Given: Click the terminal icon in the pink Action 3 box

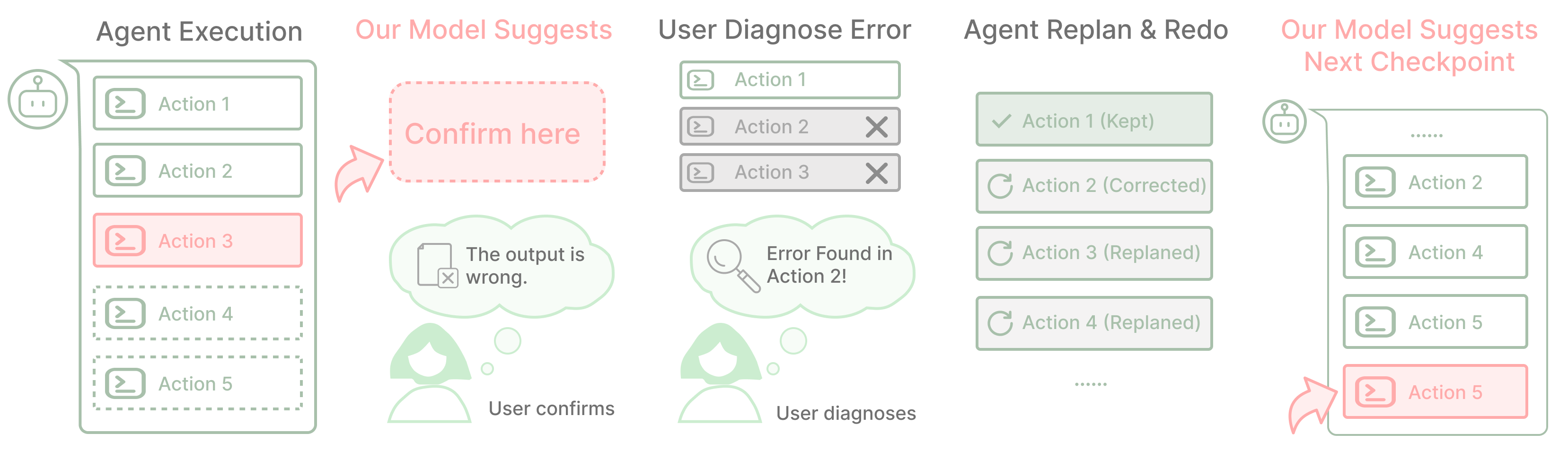Looking at the screenshot, I should tap(125, 241).
